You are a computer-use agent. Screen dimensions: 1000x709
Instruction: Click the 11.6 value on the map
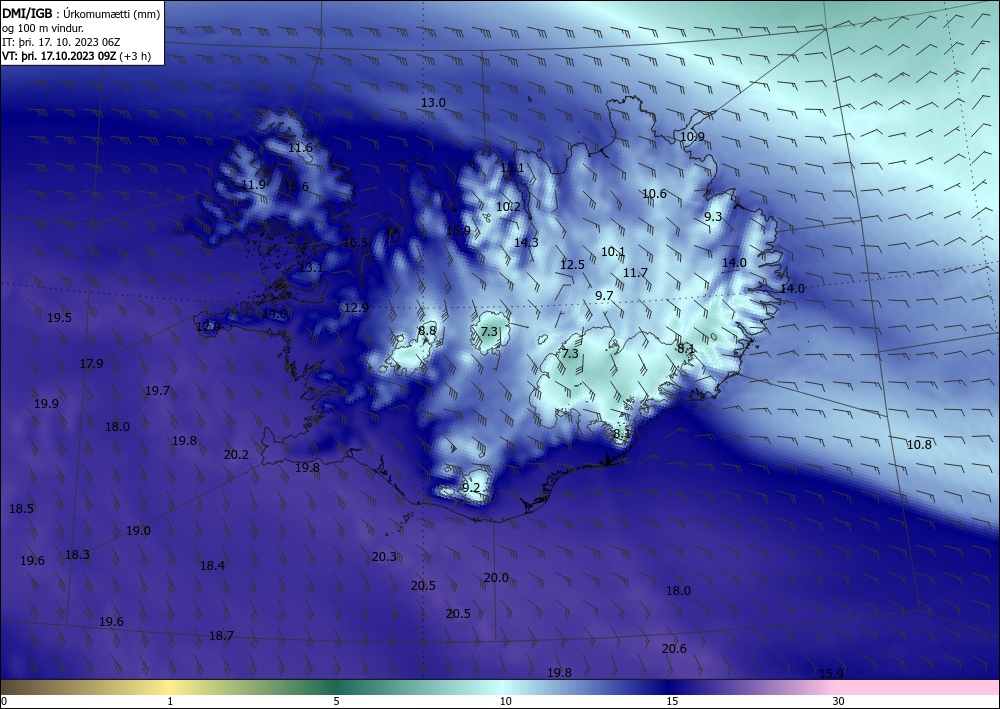(300, 148)
